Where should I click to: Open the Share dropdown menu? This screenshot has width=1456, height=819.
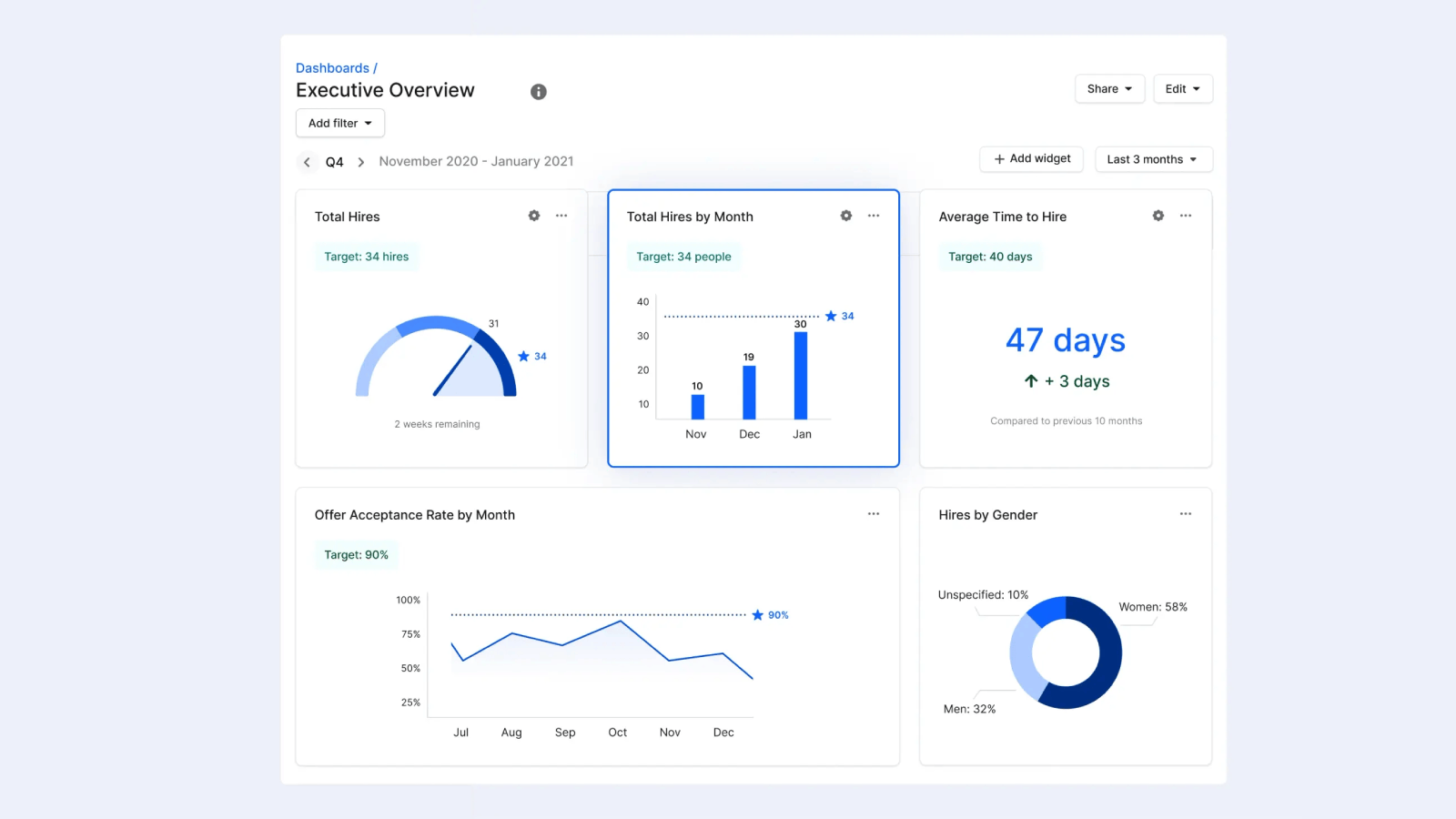(x=1108, y=88)
